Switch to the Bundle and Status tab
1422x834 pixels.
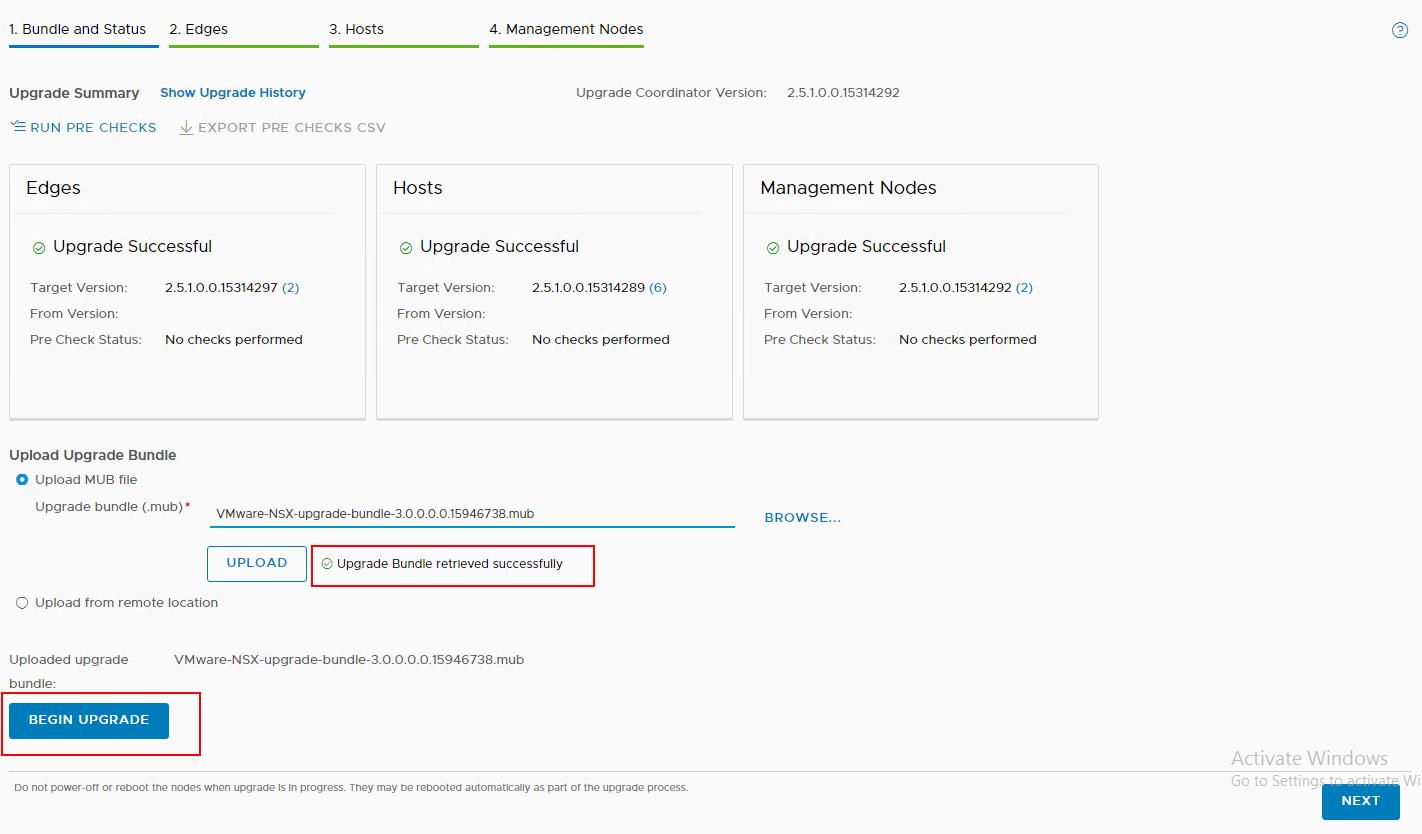(78, 29)
